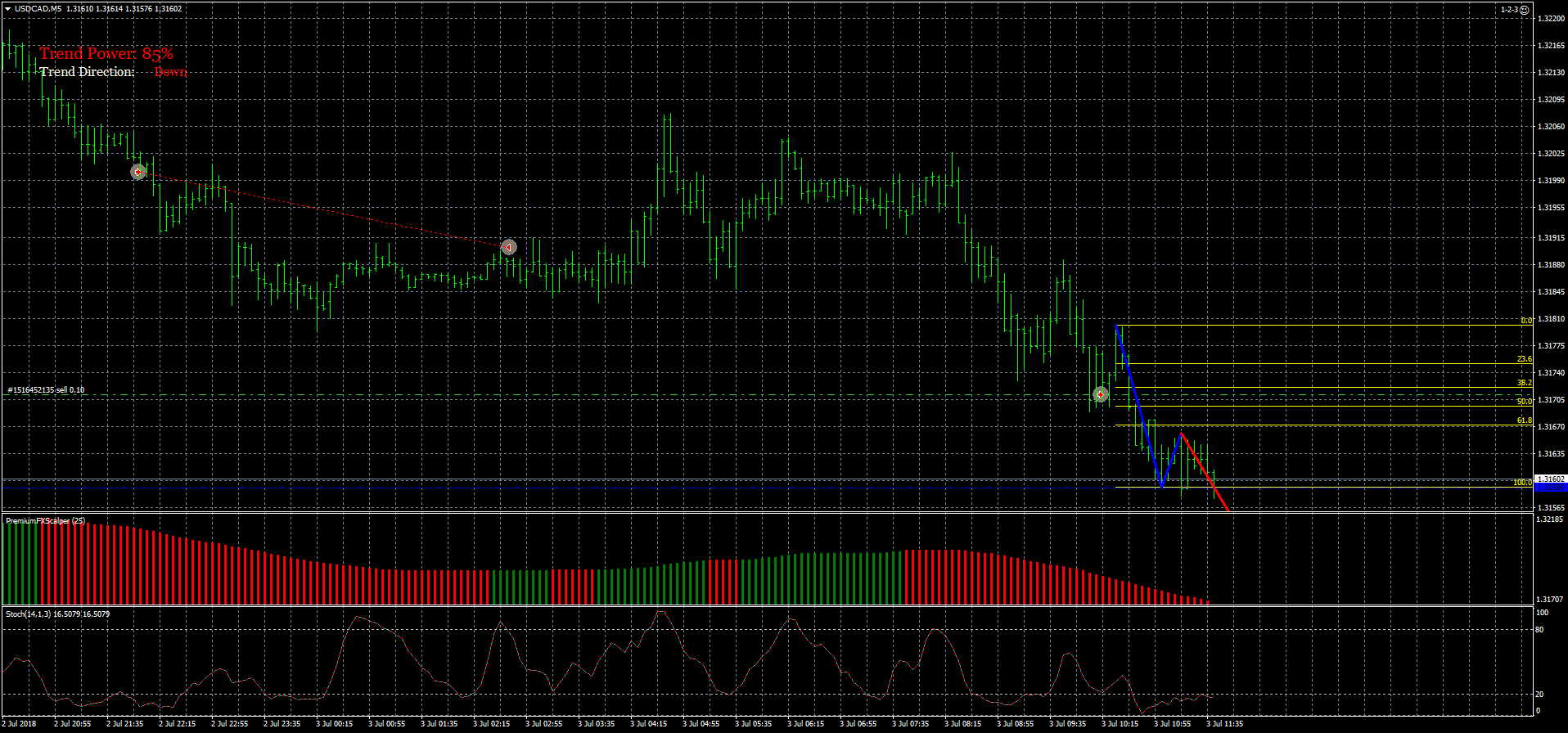Select the sell entry arrow marker near 2 Jul 21:35
The width and height of the screenshot is (1568, 733).
point(138,172)
